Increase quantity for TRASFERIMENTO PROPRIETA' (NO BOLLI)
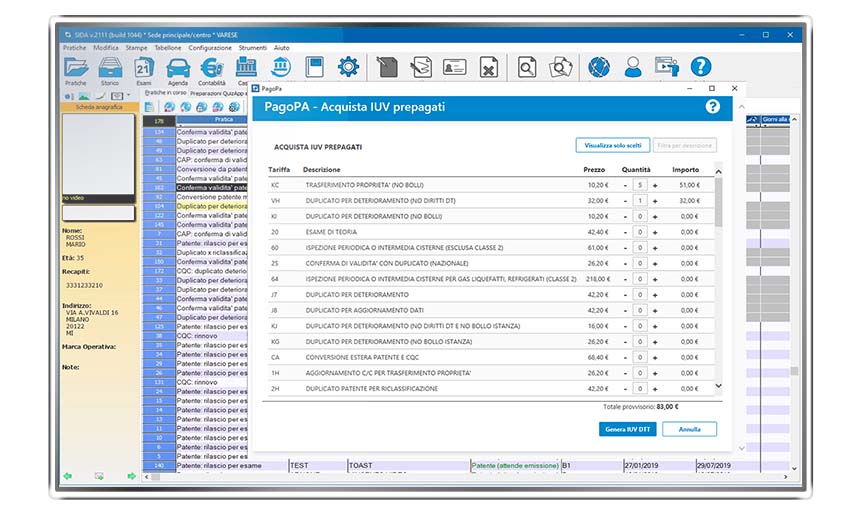850x513 pixels. pos(655,185)
